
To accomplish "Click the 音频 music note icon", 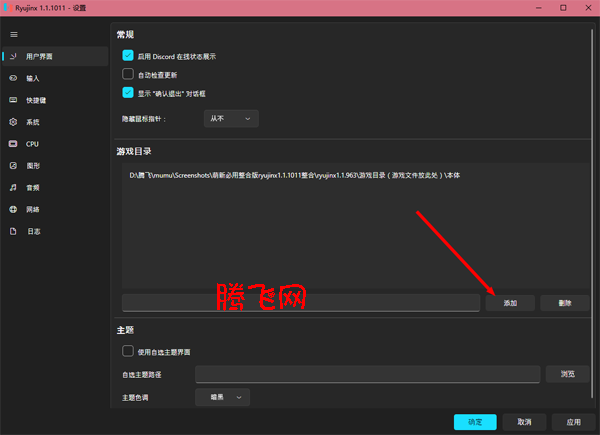I will 13,187.
